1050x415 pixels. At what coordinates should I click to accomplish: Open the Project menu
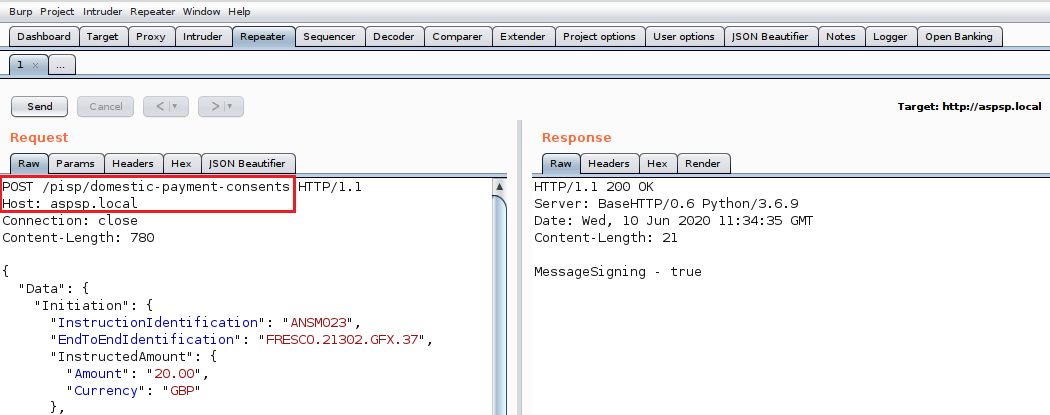coord(57,11)
